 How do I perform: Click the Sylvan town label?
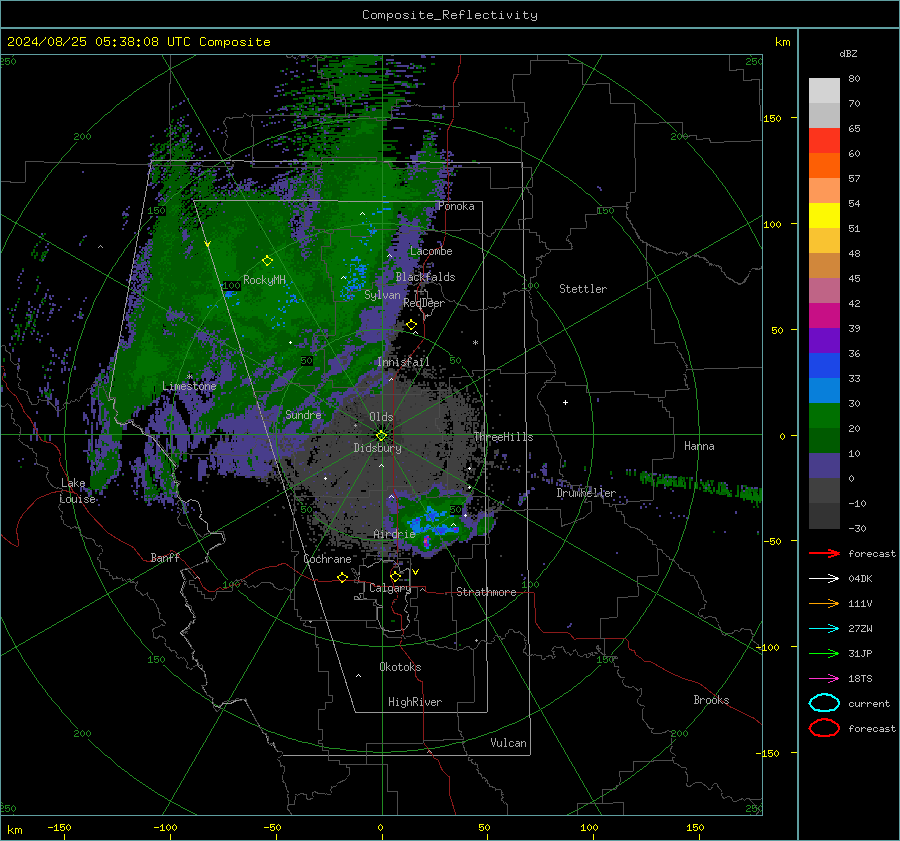(382, 295)
